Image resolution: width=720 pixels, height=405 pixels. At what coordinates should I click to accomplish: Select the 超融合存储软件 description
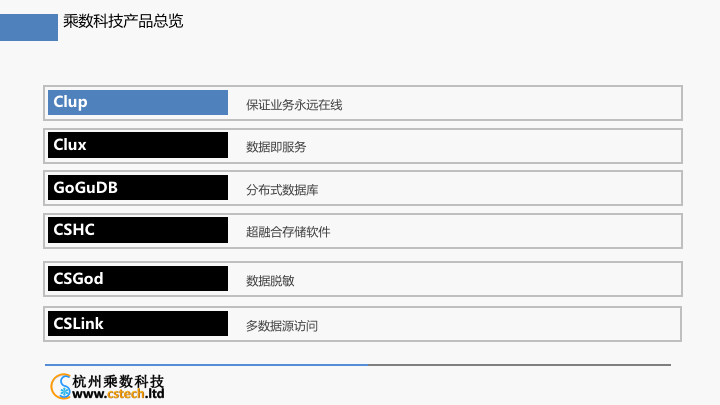point(288,232)
